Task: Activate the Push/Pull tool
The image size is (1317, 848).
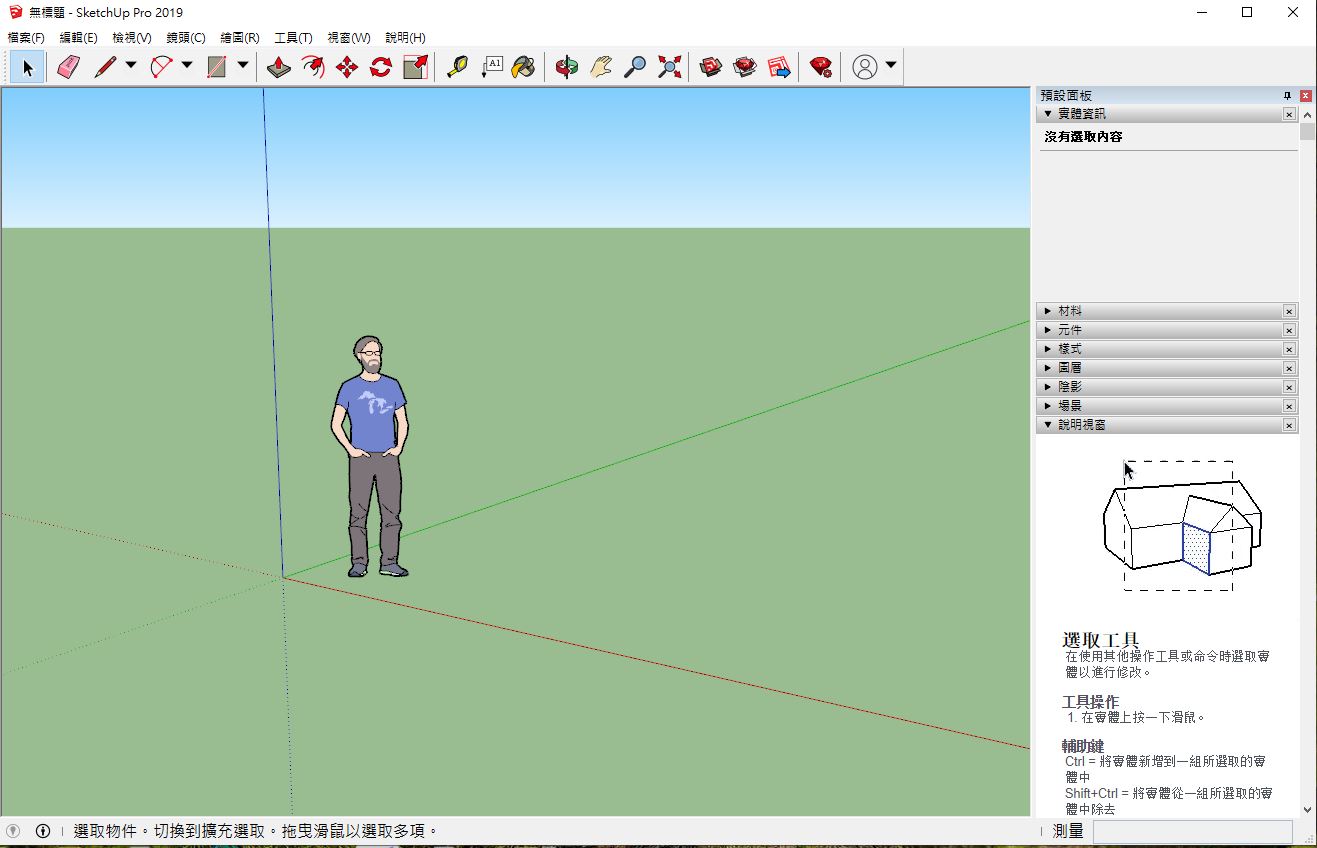Action: [x=279, y=67]
